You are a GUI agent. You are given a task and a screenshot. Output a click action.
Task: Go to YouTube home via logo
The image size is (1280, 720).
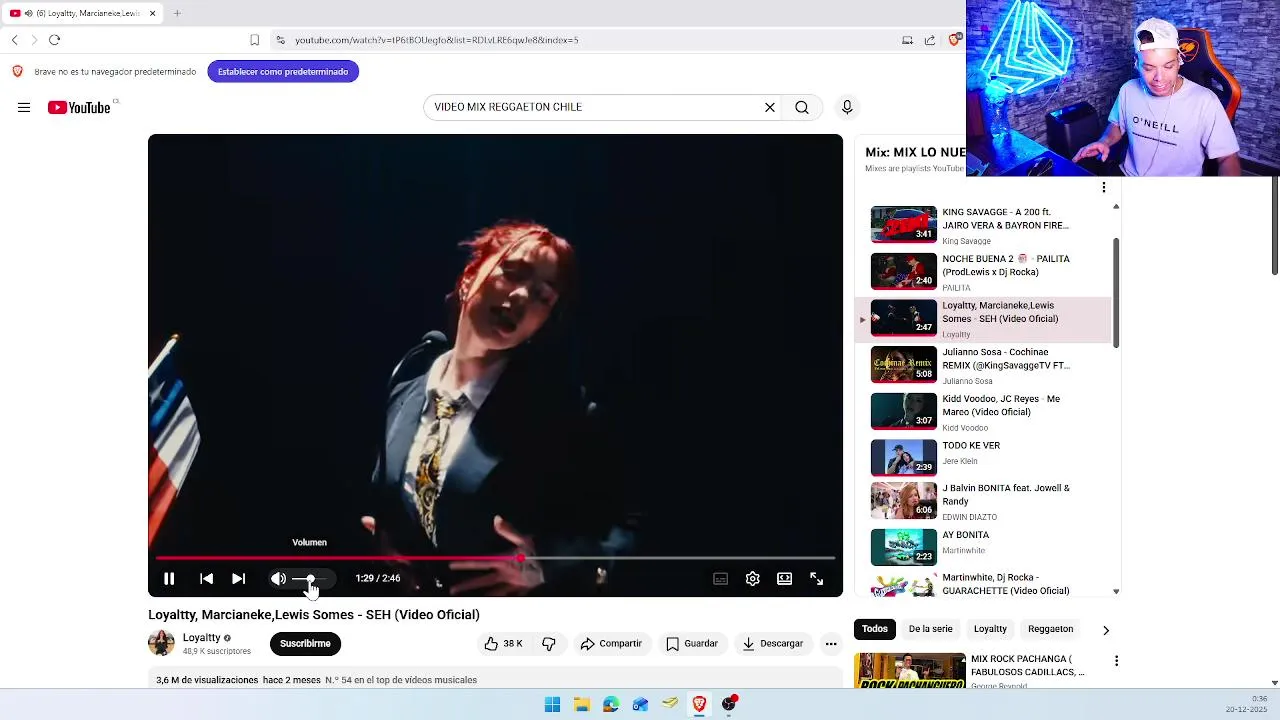(x=79, y=107)
